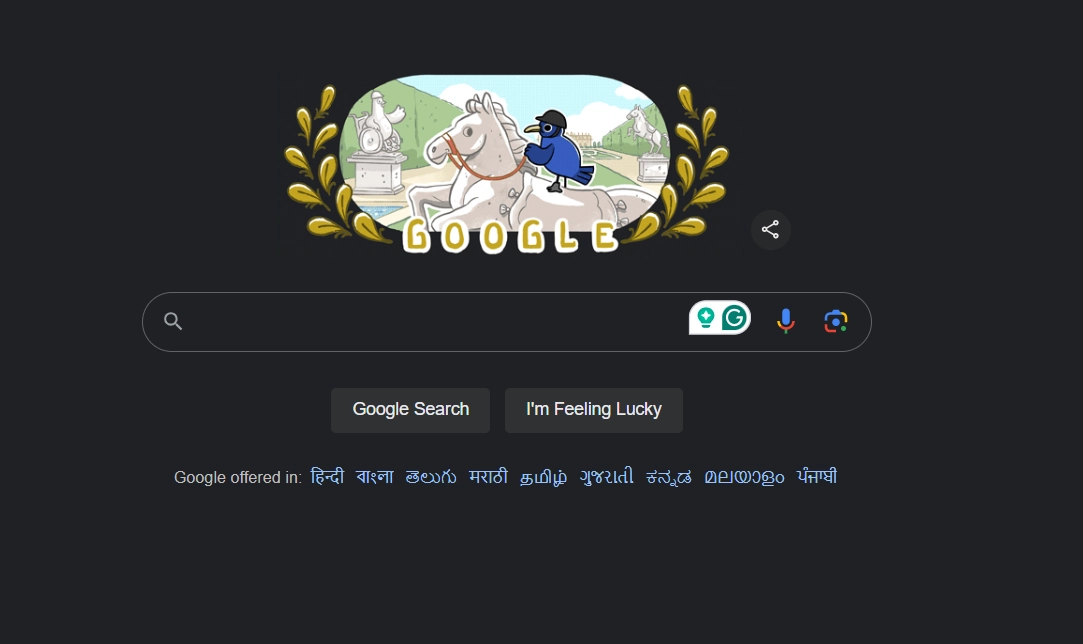Start voice search with microphone icon
The width and height of the screenshot is (1083, 644).
point(785,321)
